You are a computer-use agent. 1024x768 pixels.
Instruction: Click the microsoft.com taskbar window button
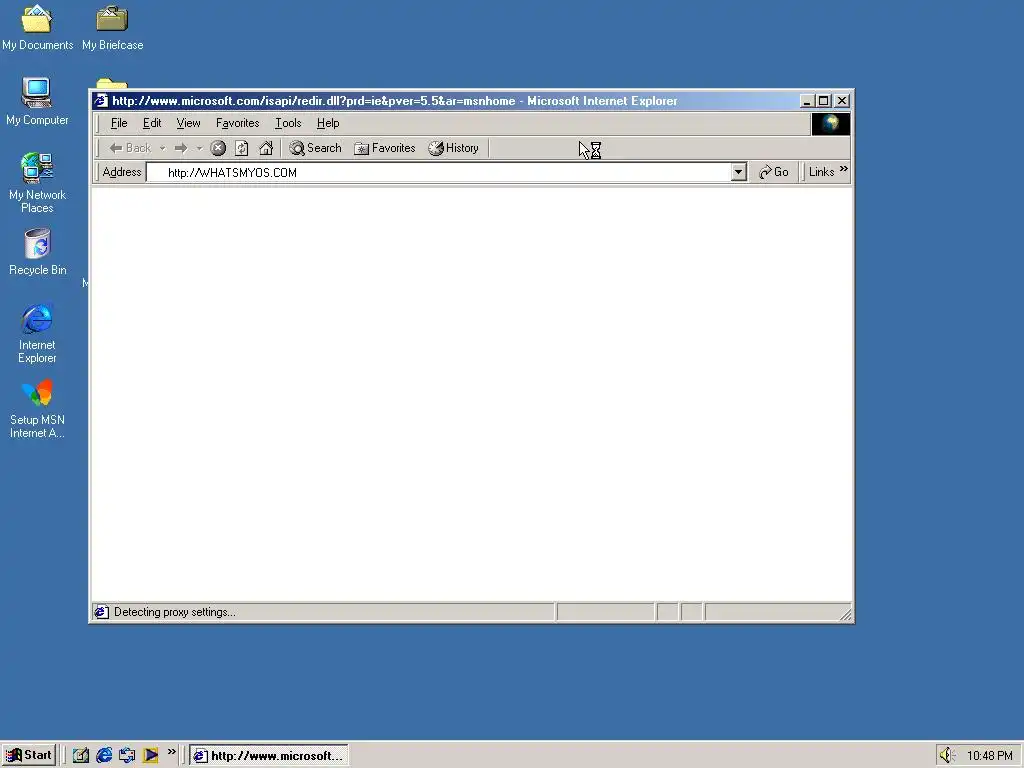[269, 756]
